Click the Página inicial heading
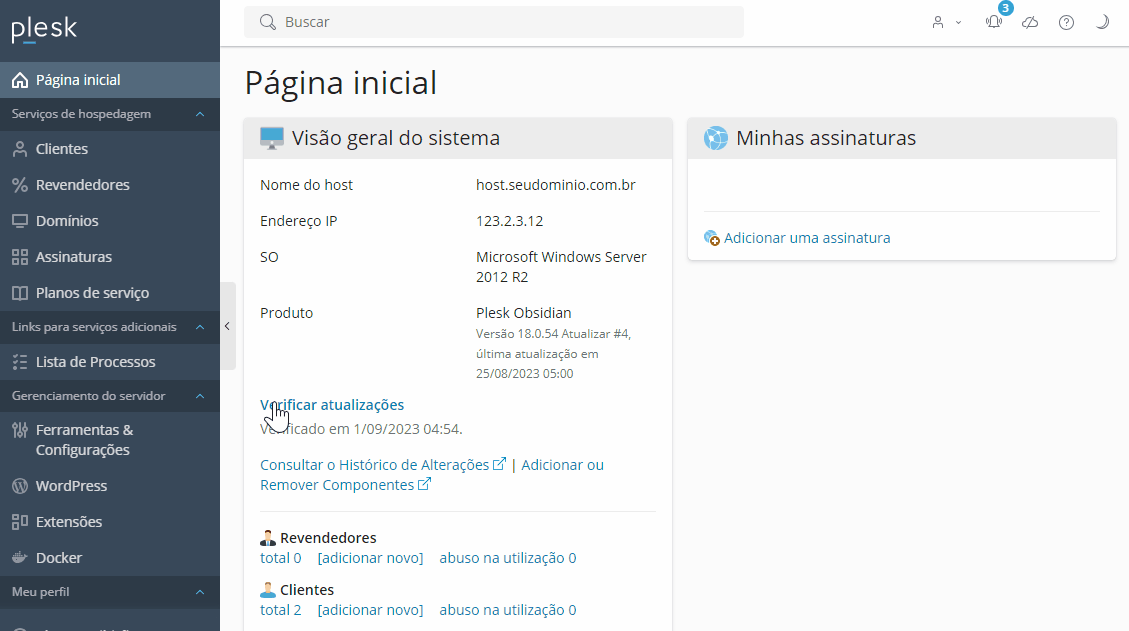This screenshot has height=631, width=1129. (x=341, y=84)
